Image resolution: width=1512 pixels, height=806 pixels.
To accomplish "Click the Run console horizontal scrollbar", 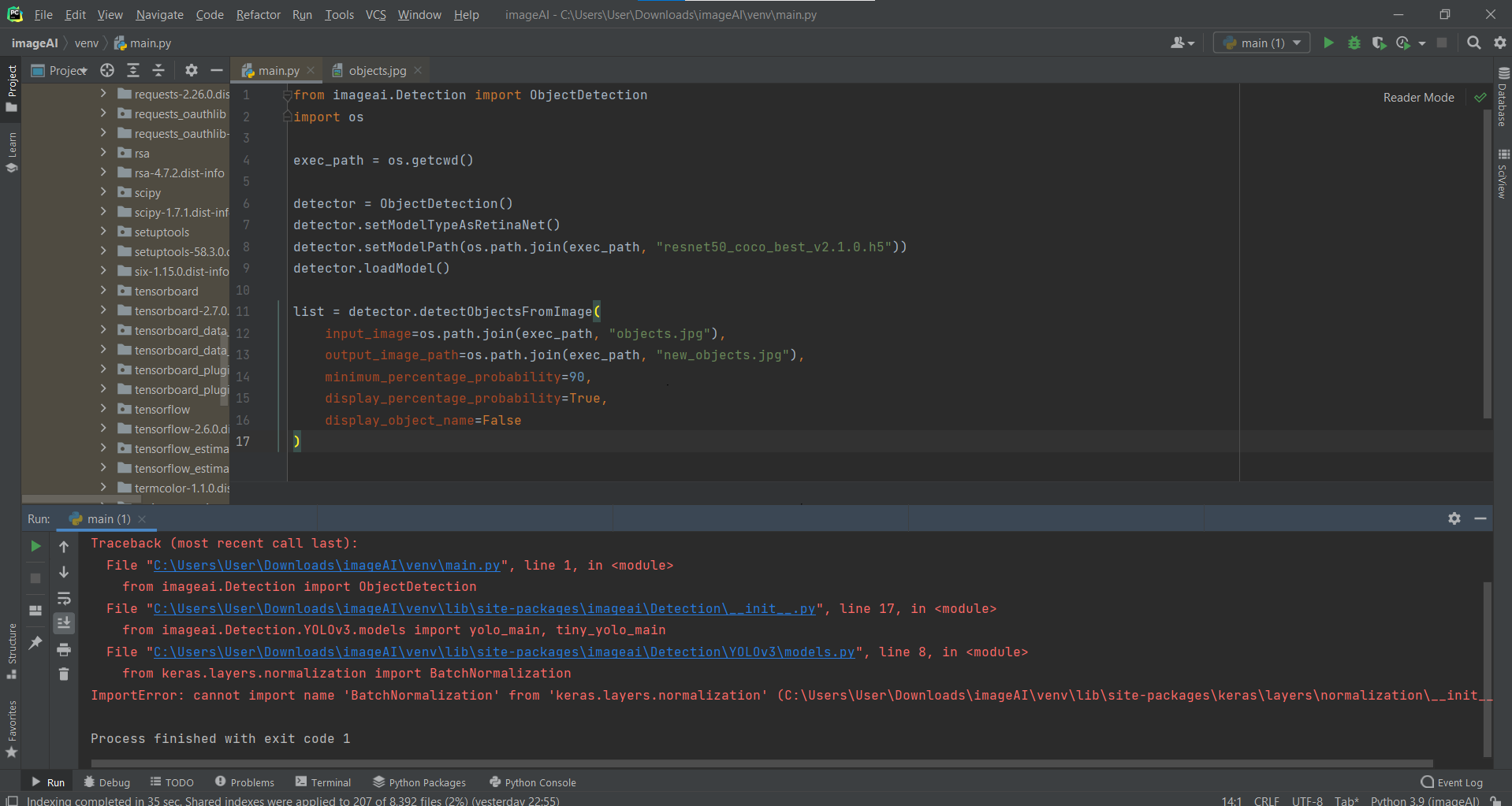I will point(762,763).
